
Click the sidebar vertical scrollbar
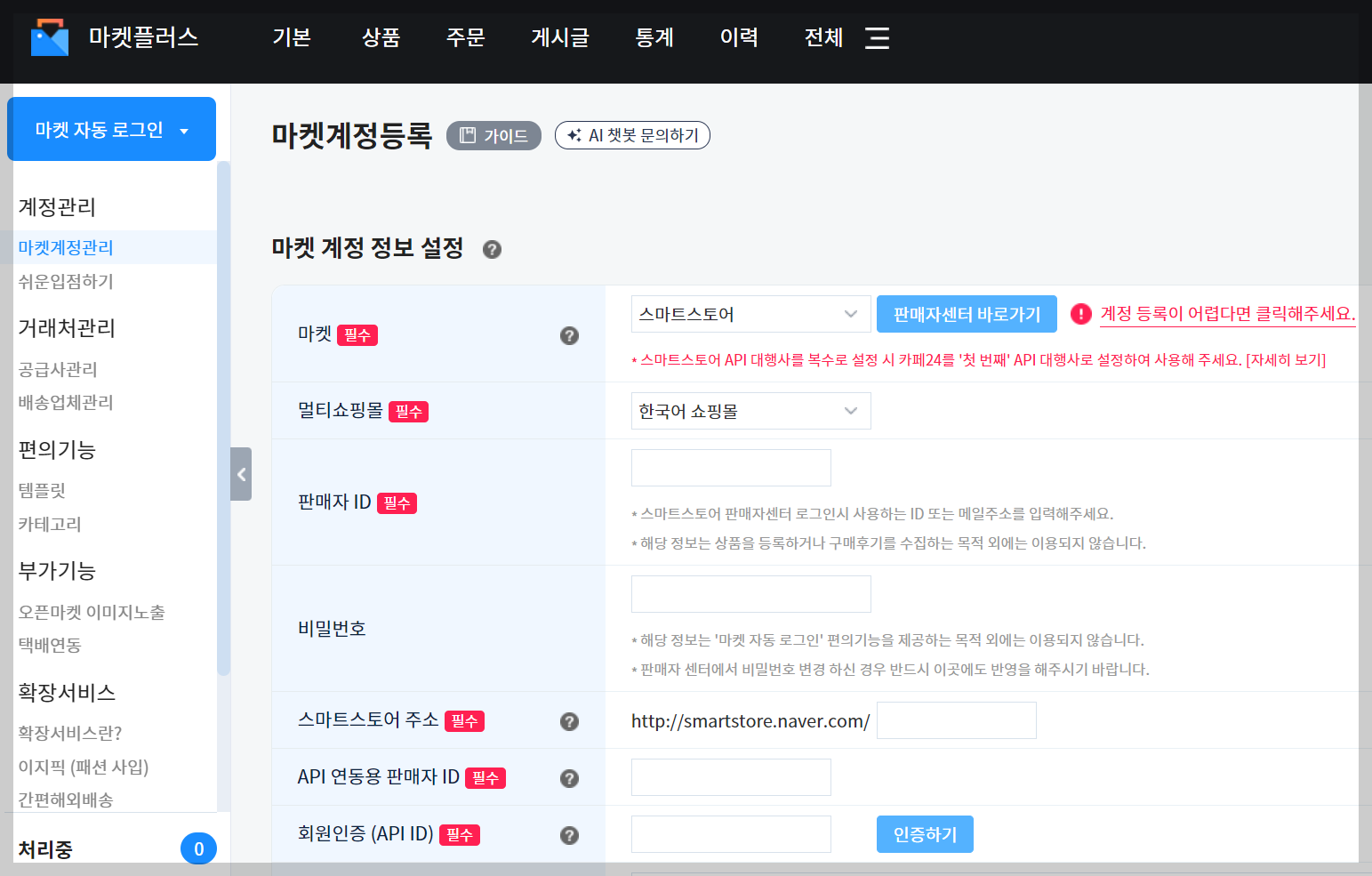pos(223,418)
